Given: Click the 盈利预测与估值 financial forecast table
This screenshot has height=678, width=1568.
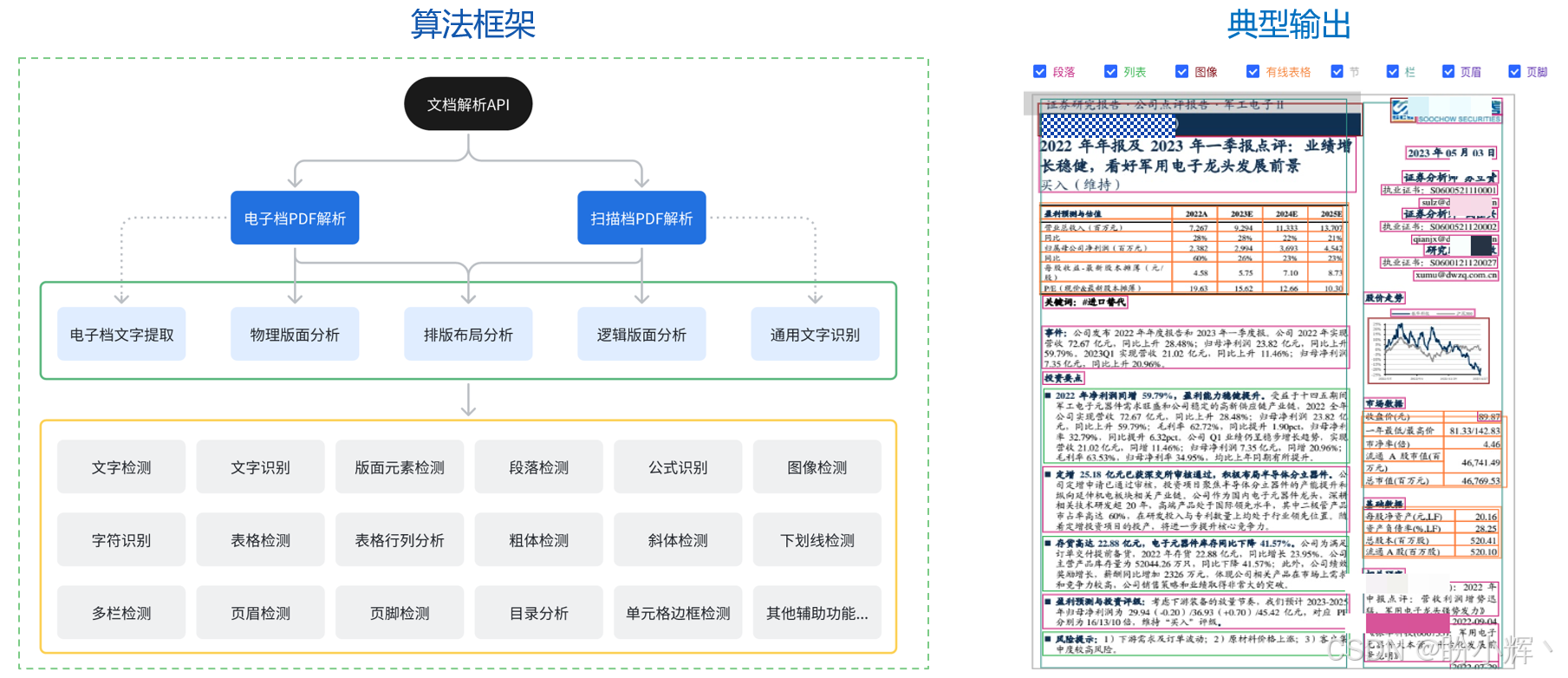Looking at the screenshot, I should [1193, 251].
